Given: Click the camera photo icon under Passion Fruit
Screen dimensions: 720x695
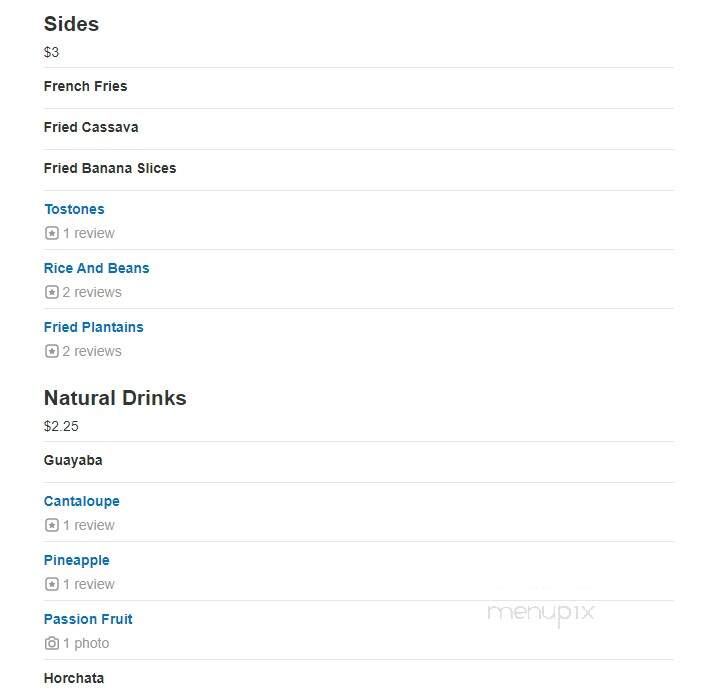Looking at the screenshot, I should point(51,643).
